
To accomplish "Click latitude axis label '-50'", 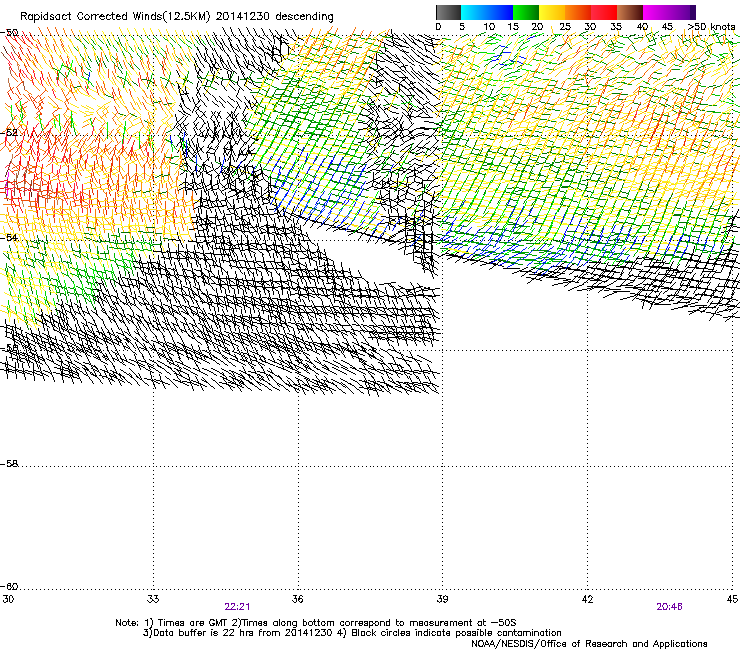I will (x=9, y=33).
